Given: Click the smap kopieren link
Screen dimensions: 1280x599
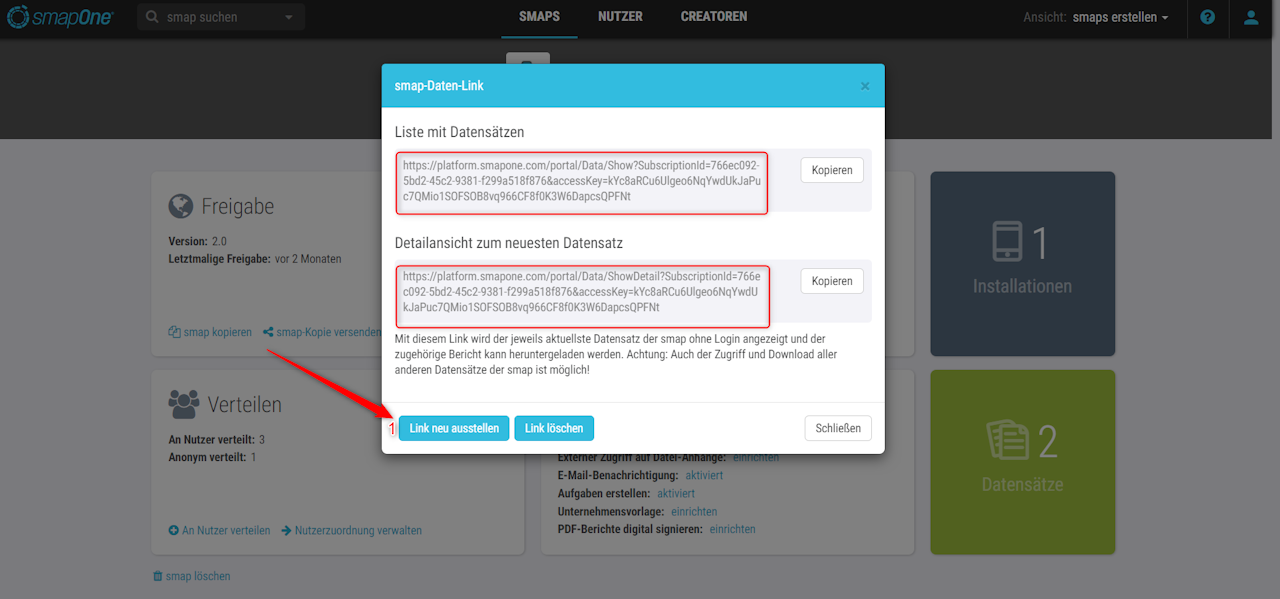Looking at the screenshot, I should click(210, 332).
